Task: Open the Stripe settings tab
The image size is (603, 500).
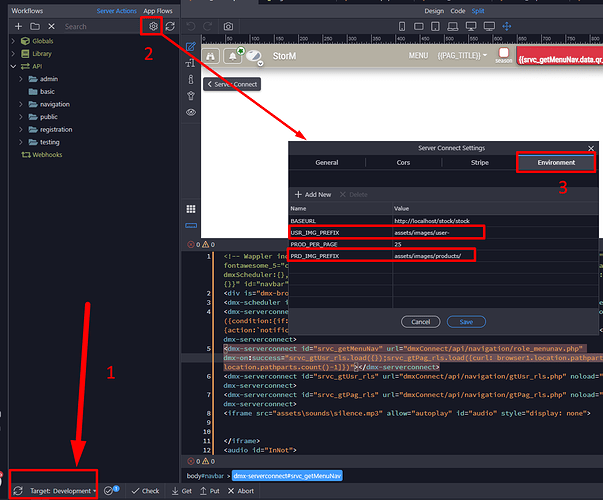Action: pos(480,162)
